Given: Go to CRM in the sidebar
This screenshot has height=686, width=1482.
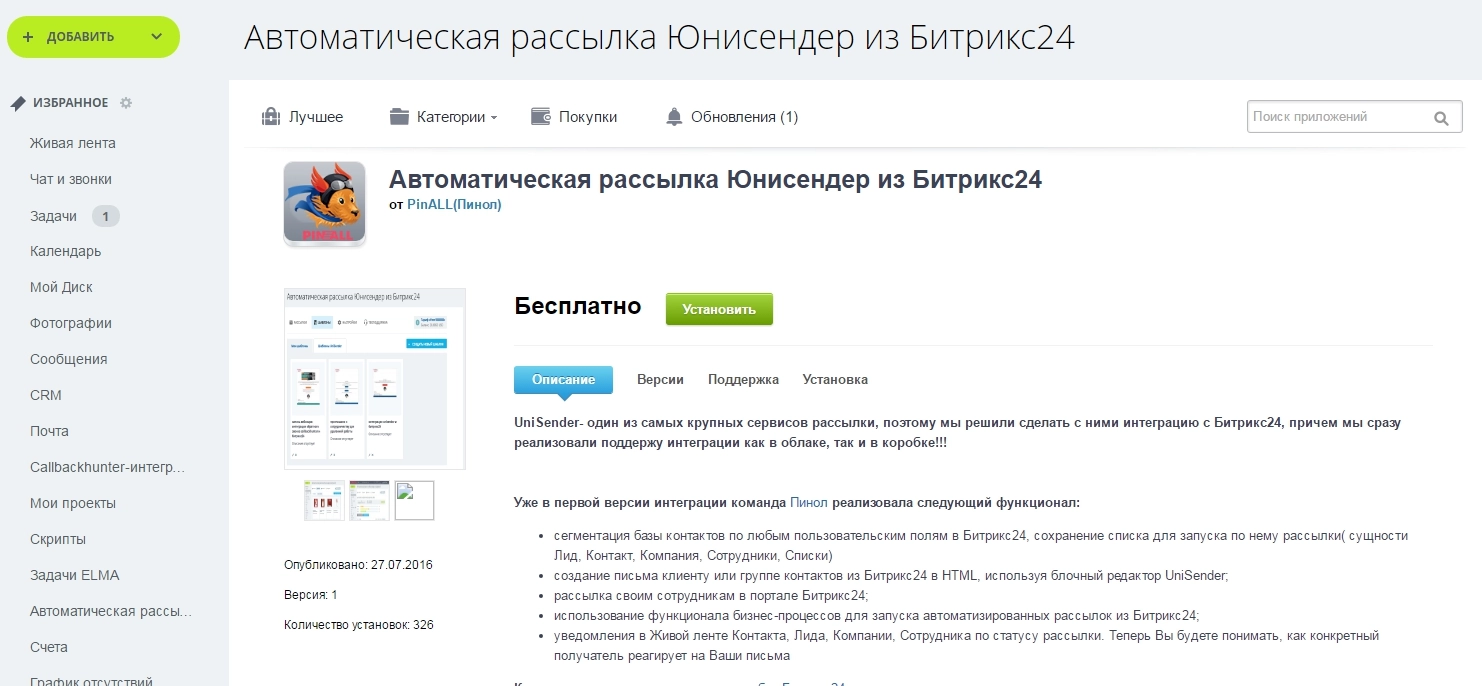Looking at the screenshot, I should [46, 395].
